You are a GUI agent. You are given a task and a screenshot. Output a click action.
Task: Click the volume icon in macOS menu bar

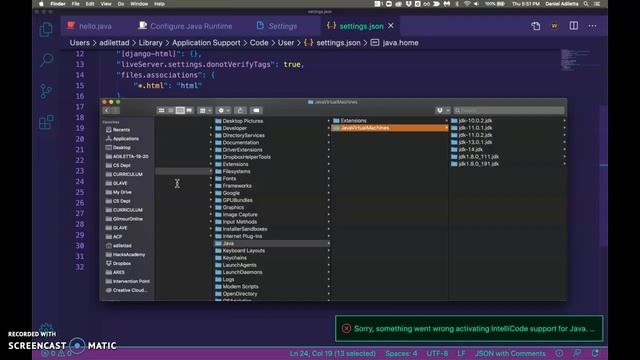pos(476,4)
